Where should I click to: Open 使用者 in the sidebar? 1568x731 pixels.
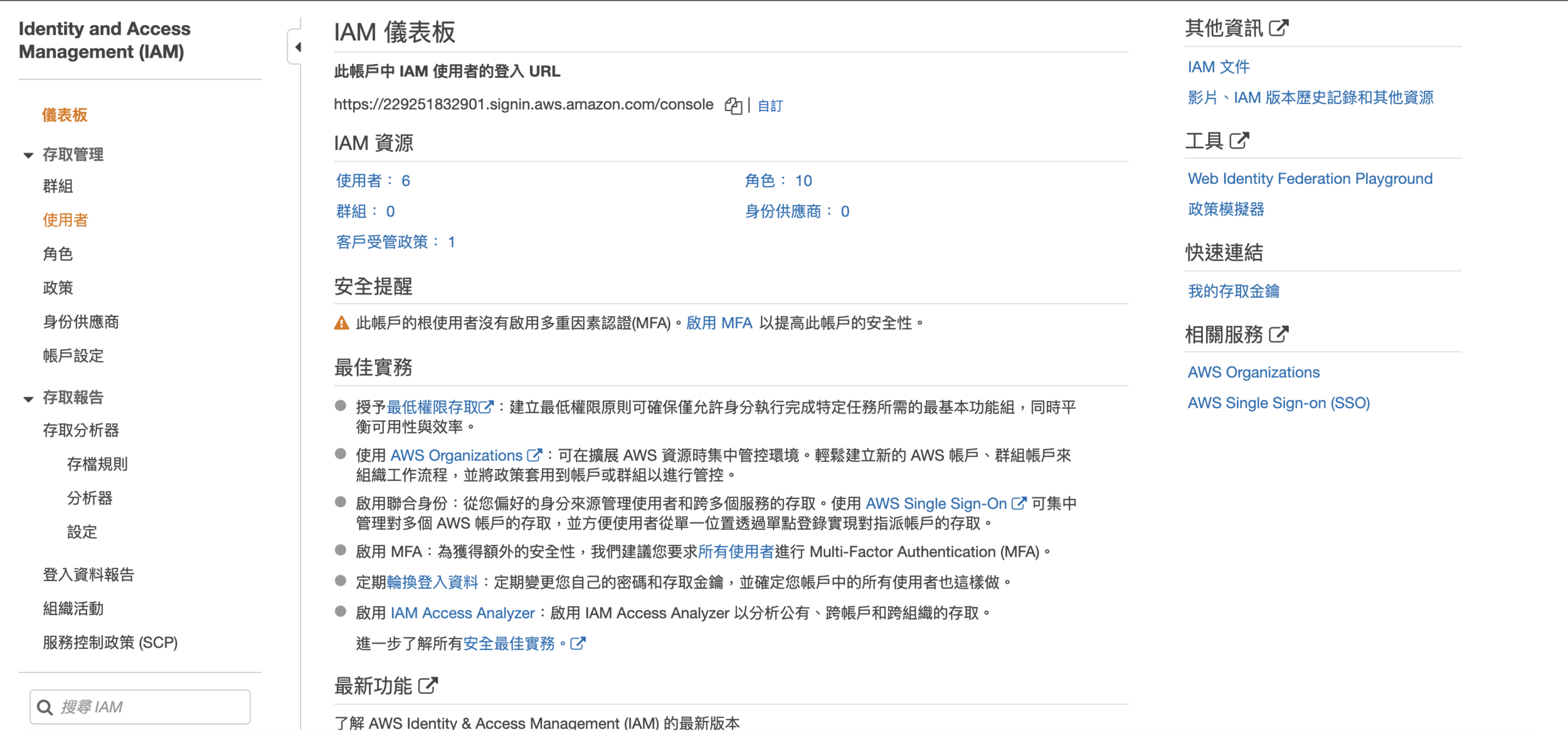65,220
